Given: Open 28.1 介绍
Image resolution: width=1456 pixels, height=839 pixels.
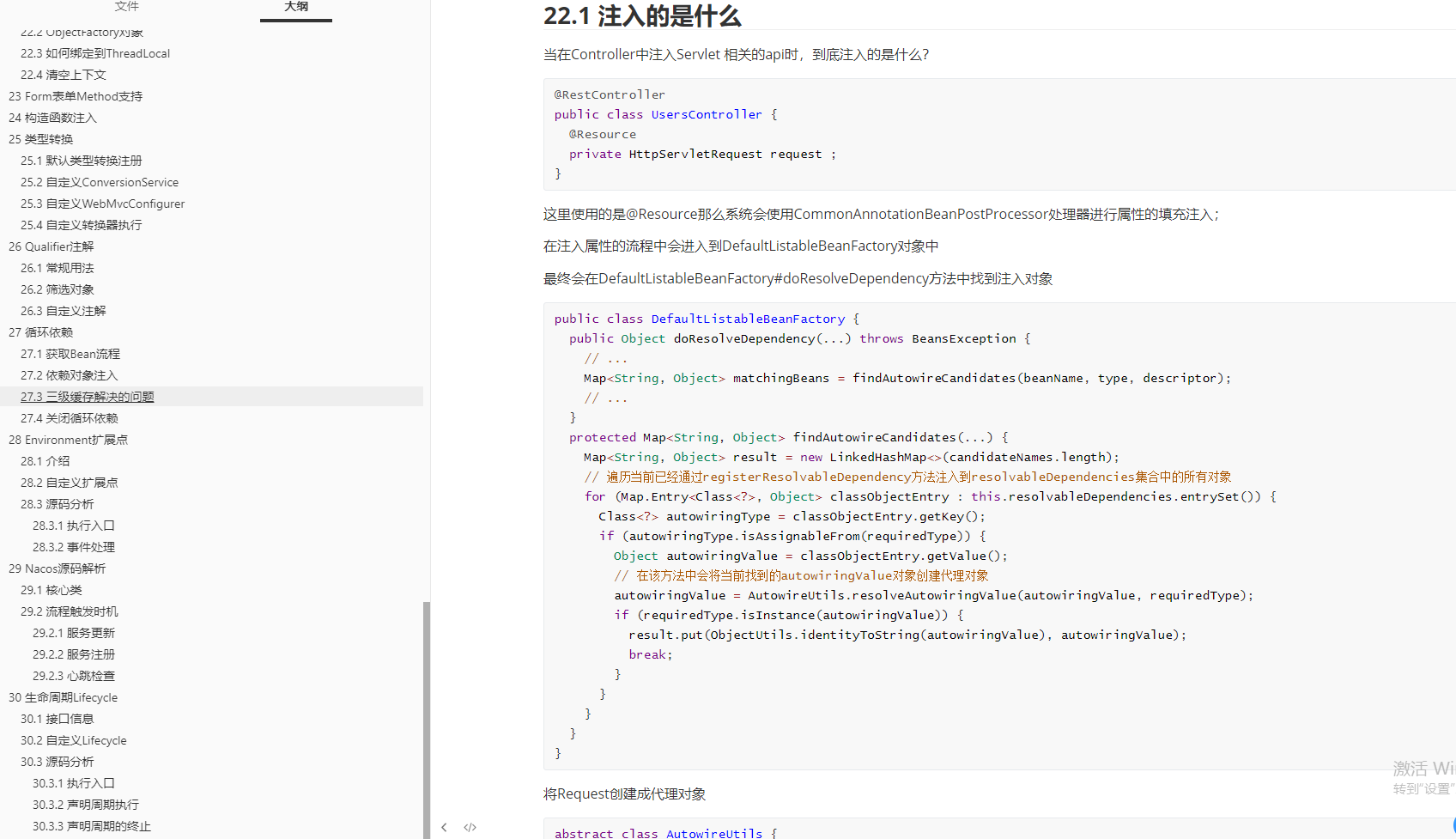Looking at the screenshot, I should tap(45, 461).
